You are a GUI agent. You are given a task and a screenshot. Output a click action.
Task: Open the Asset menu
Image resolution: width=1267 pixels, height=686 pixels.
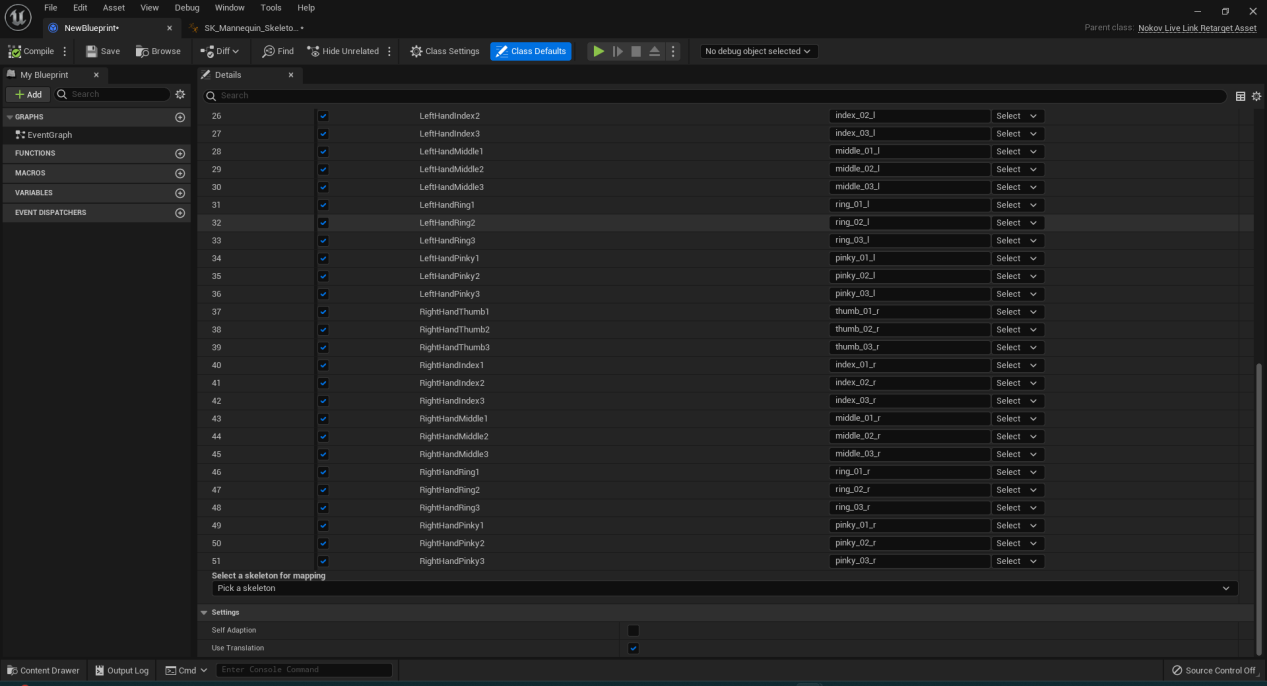pyautogui.click(x=114, y=8)
